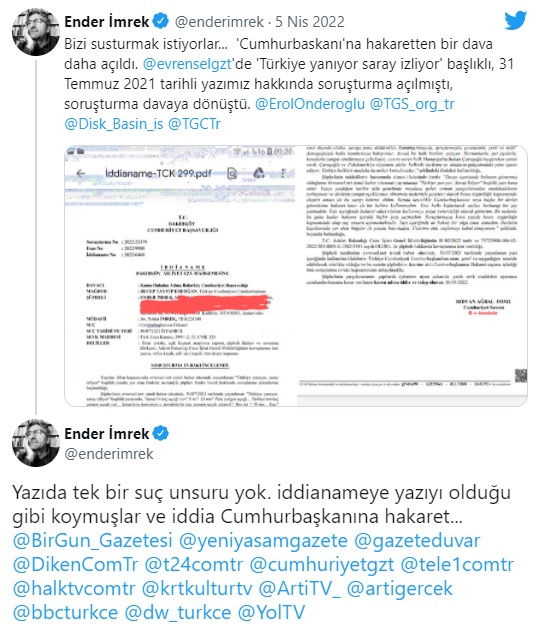
Task: Tap the search-in-document icon in PDF toolbar
Action: point(232,173)
